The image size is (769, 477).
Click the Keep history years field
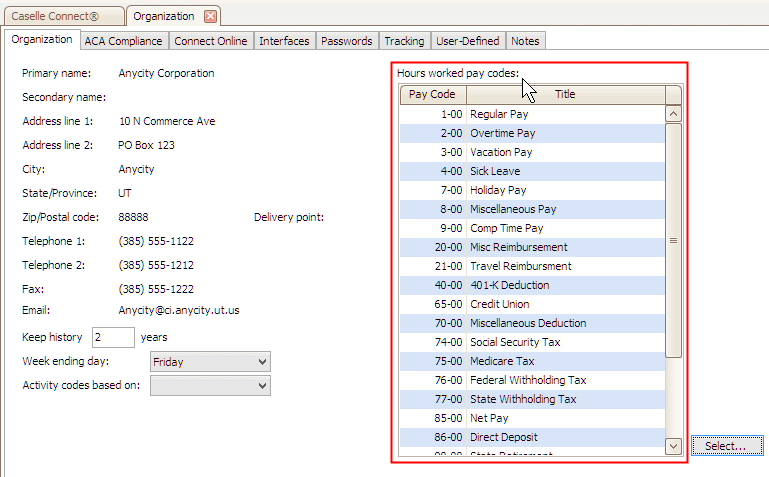(113, 338)
